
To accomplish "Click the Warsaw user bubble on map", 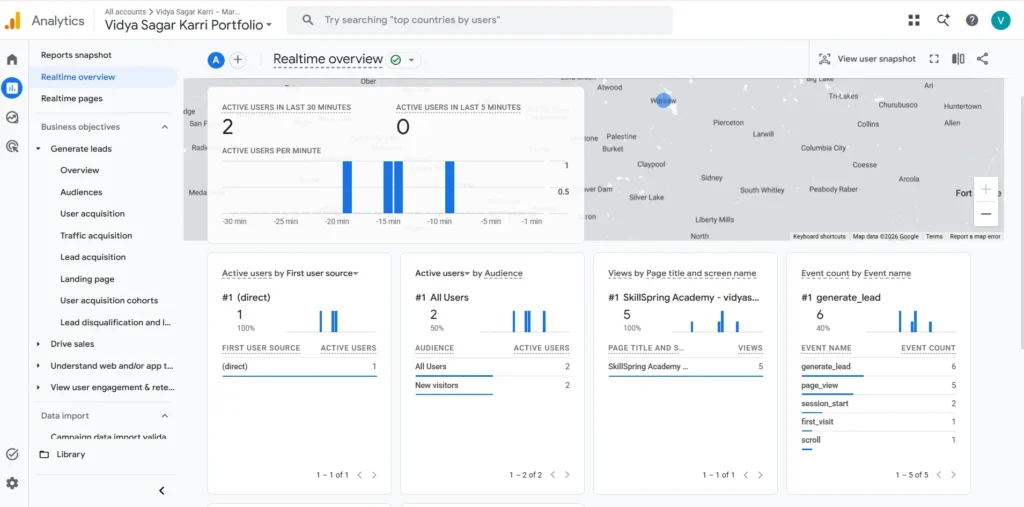I will [663, 101].
